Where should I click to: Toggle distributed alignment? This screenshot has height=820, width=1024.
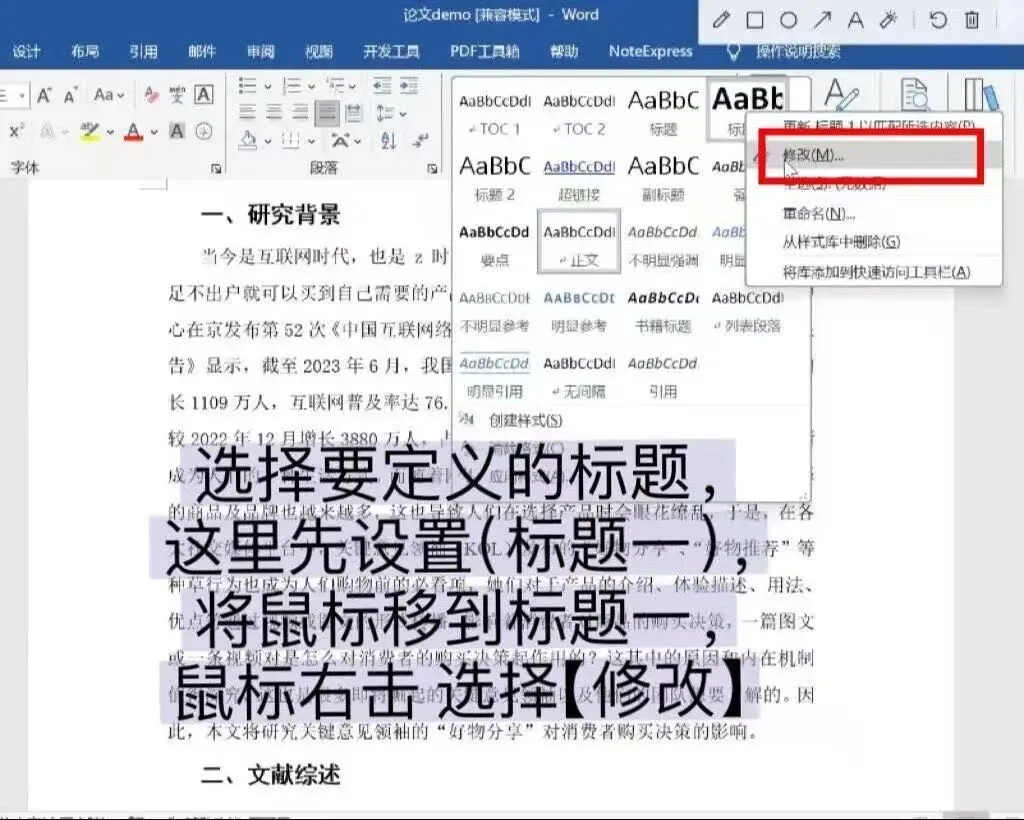[354, 113]
